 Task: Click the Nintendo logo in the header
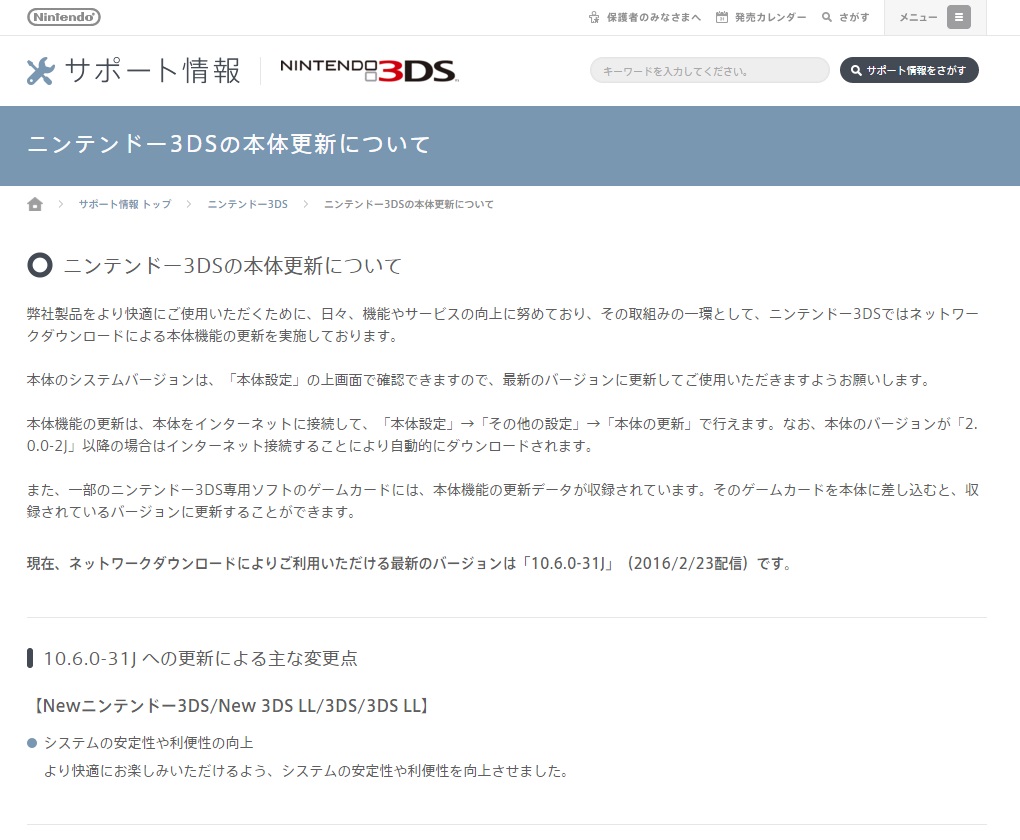point(64,17)
